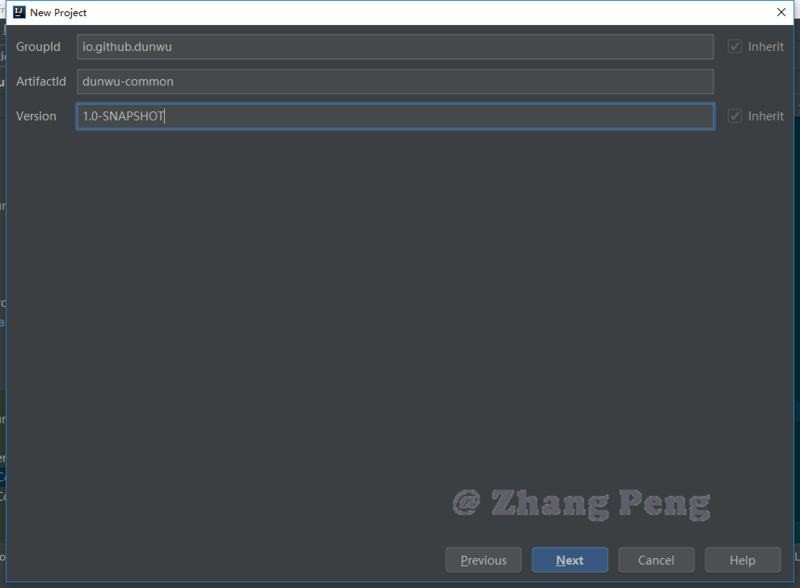800x588 pixels.
Task: Click the Zhang Peng watermark text
Action: pyautogui.click(x=581, y=502)
